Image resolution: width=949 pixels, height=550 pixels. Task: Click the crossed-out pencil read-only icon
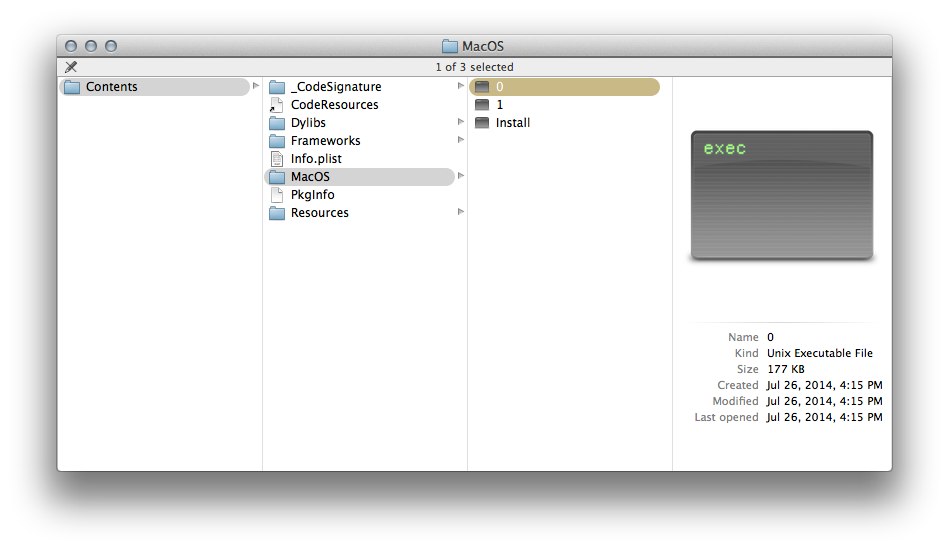pos(71,67)
